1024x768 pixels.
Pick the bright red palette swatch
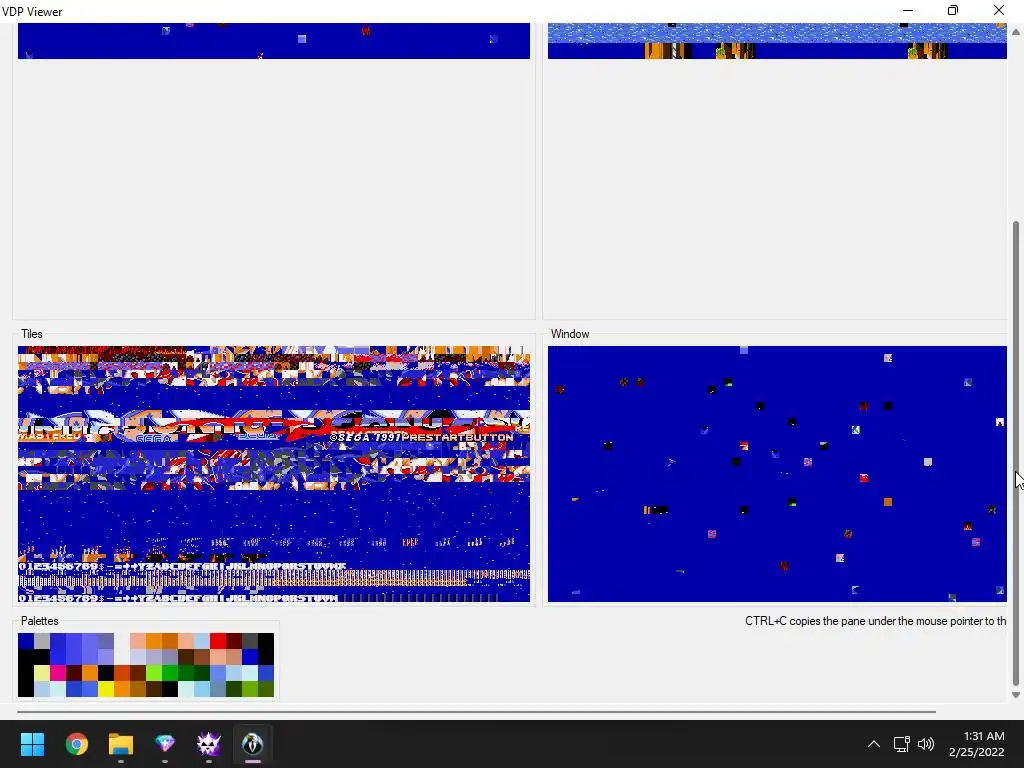pos(218,641)
